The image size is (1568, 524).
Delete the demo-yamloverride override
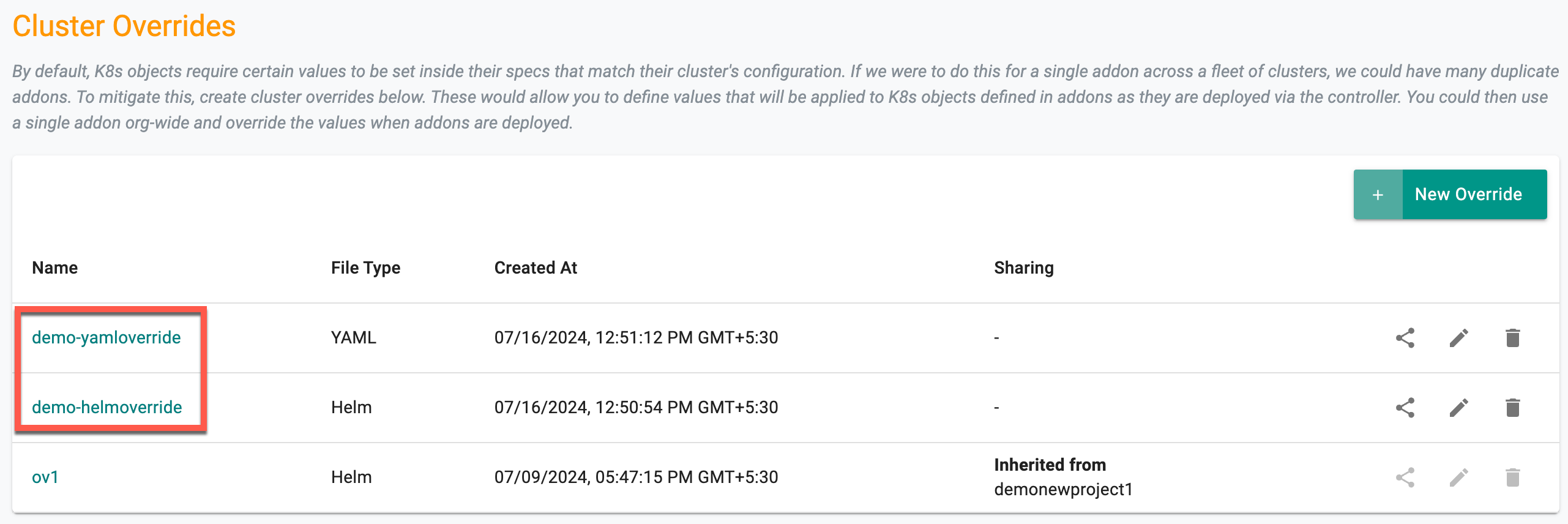click(x=1513, y=338)
